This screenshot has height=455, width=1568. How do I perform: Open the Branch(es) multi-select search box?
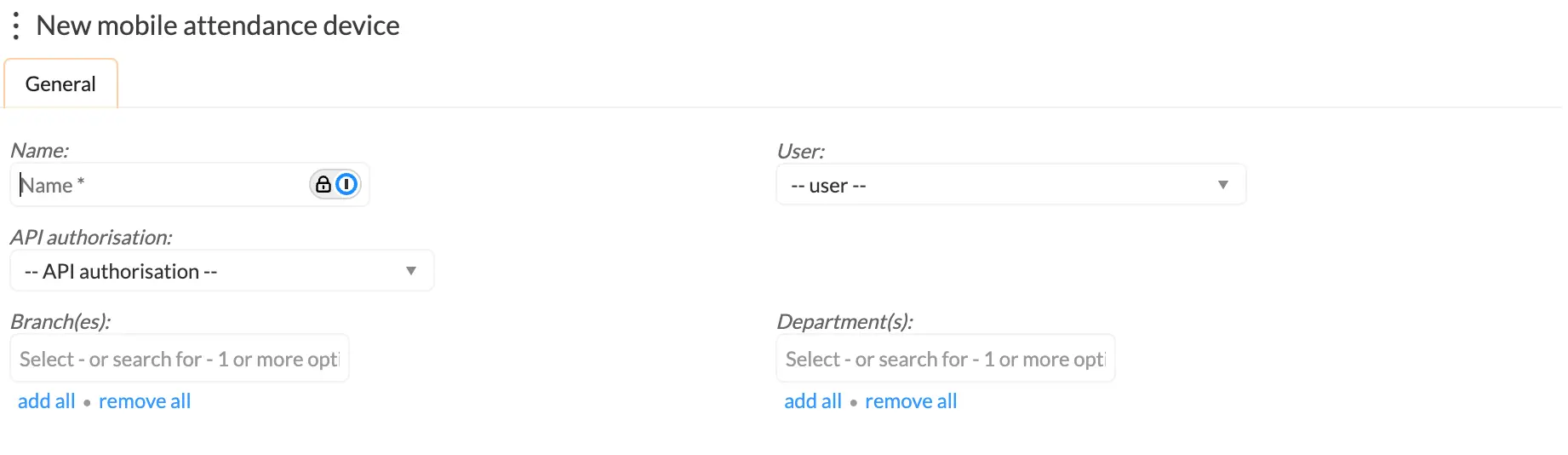pyautogui.click(x=179, y=359)
